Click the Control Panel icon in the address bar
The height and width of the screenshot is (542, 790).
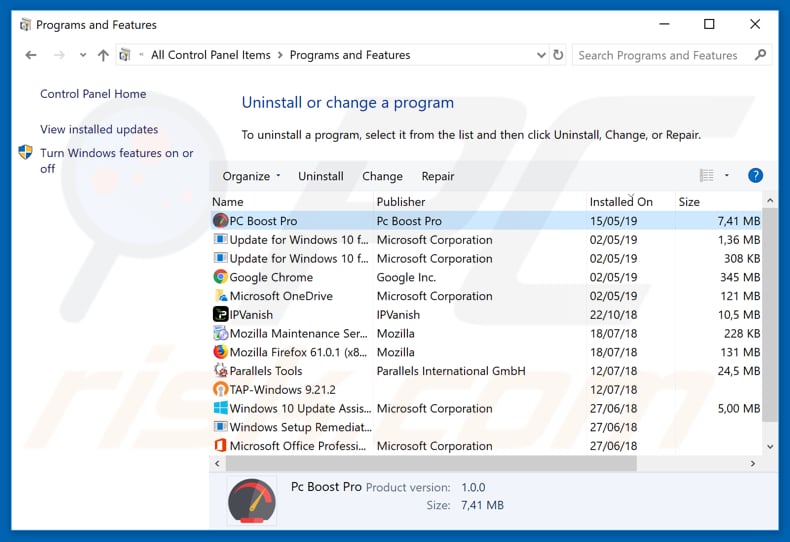point(125,54)
